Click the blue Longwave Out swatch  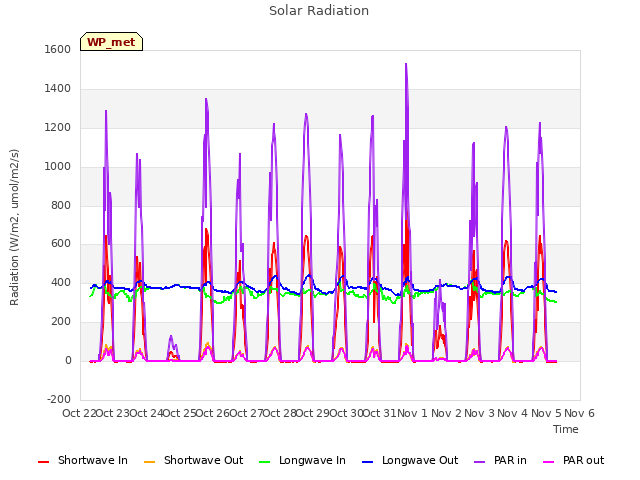pos(368,462)
